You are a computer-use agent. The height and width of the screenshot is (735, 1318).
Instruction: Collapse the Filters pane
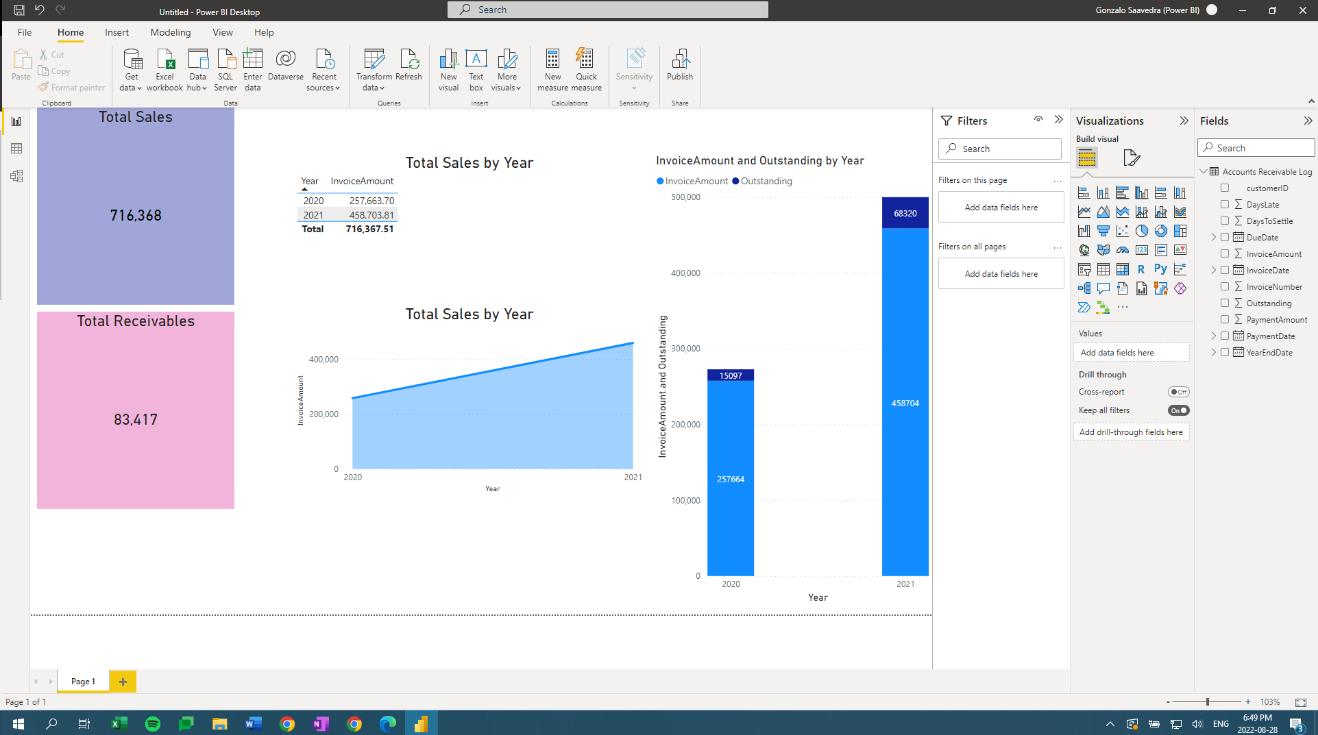click(x=1058, y=120)
